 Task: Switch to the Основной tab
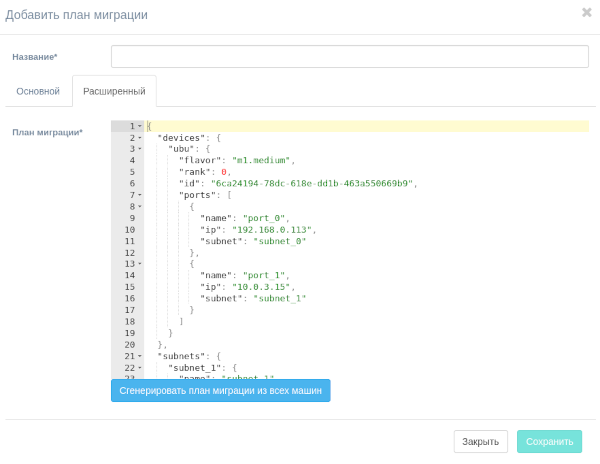point(38,91)
